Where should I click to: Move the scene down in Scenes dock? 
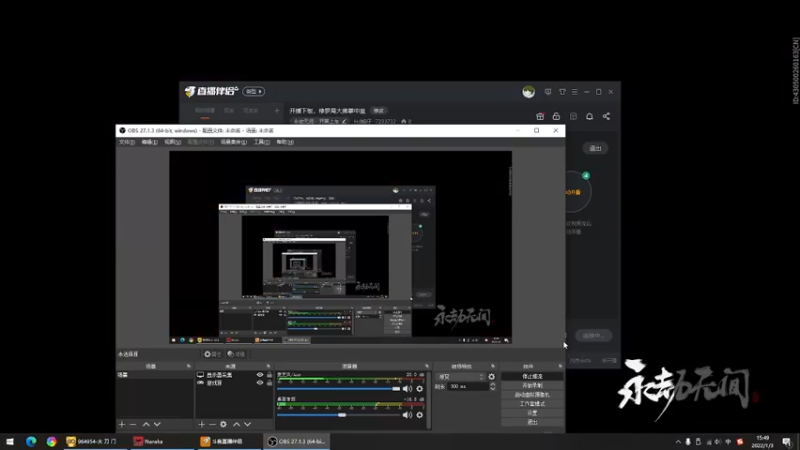[157, 424]
